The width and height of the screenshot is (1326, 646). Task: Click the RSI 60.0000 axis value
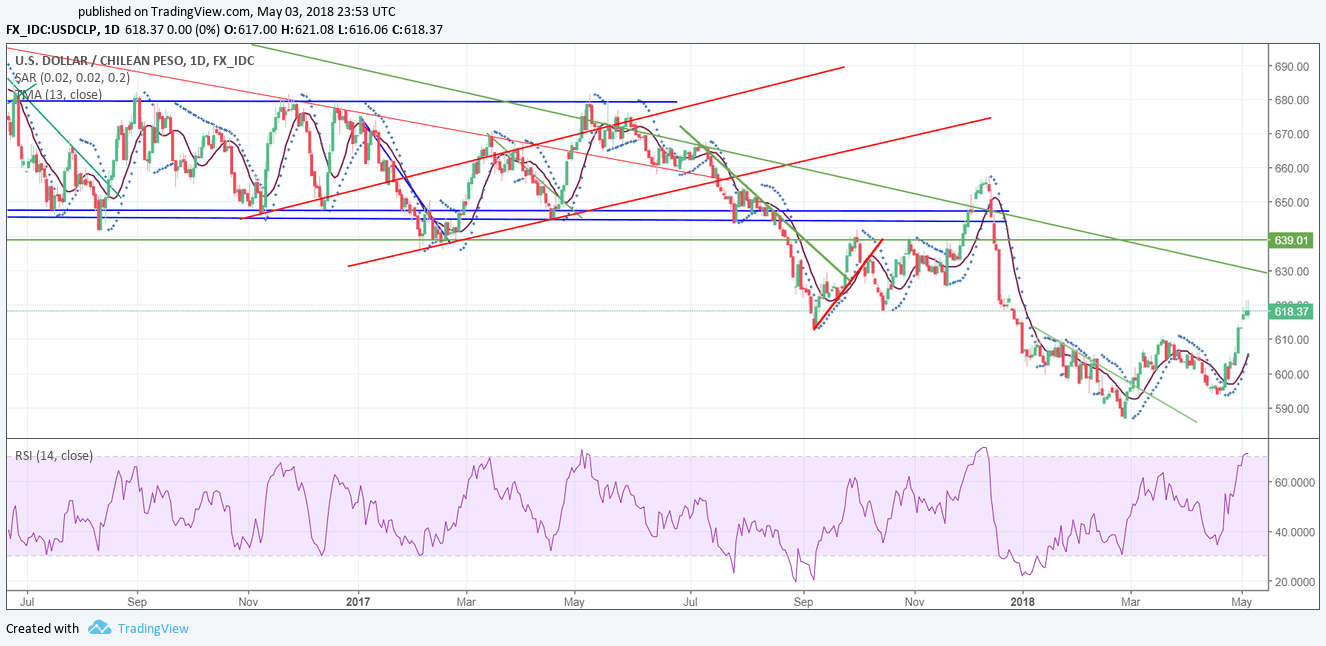pyautogui.click(x=1296, y=482)
